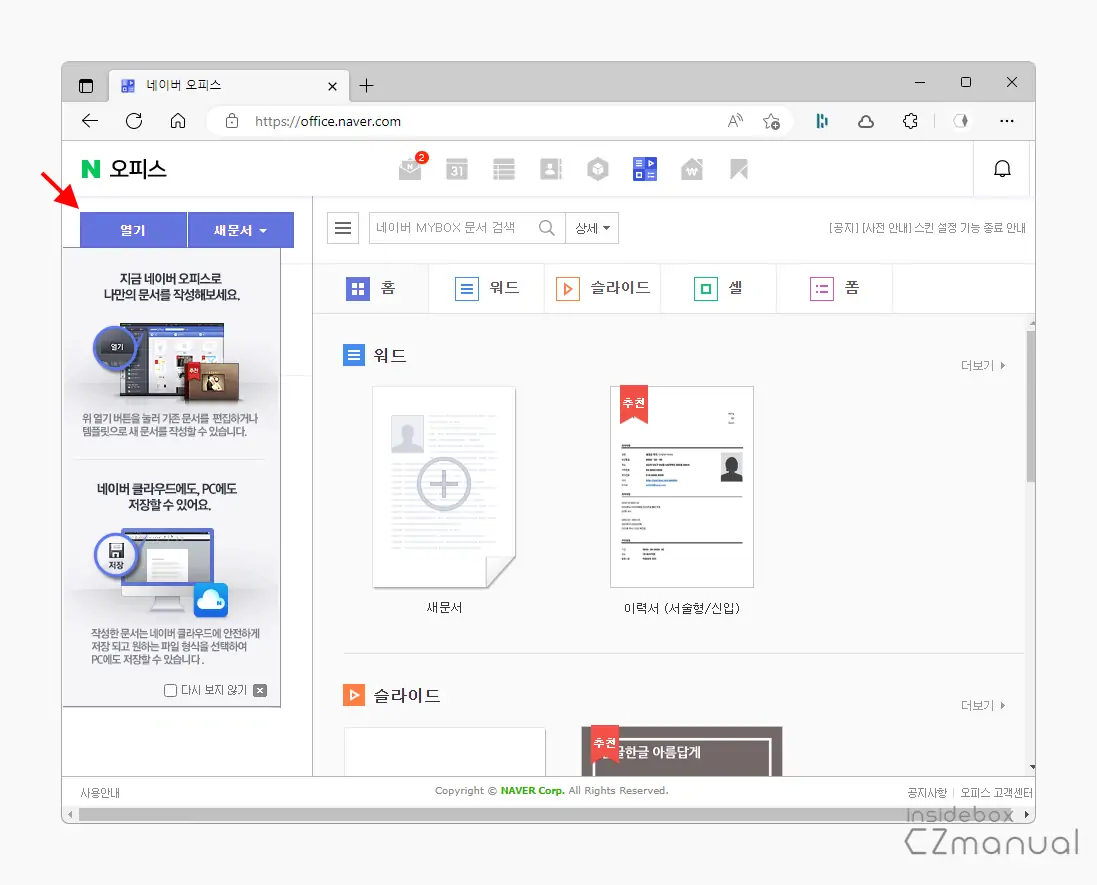Create a 새문서 blank word thumbnail
The height and width of the screenshot is (885, 1097).
444,487
